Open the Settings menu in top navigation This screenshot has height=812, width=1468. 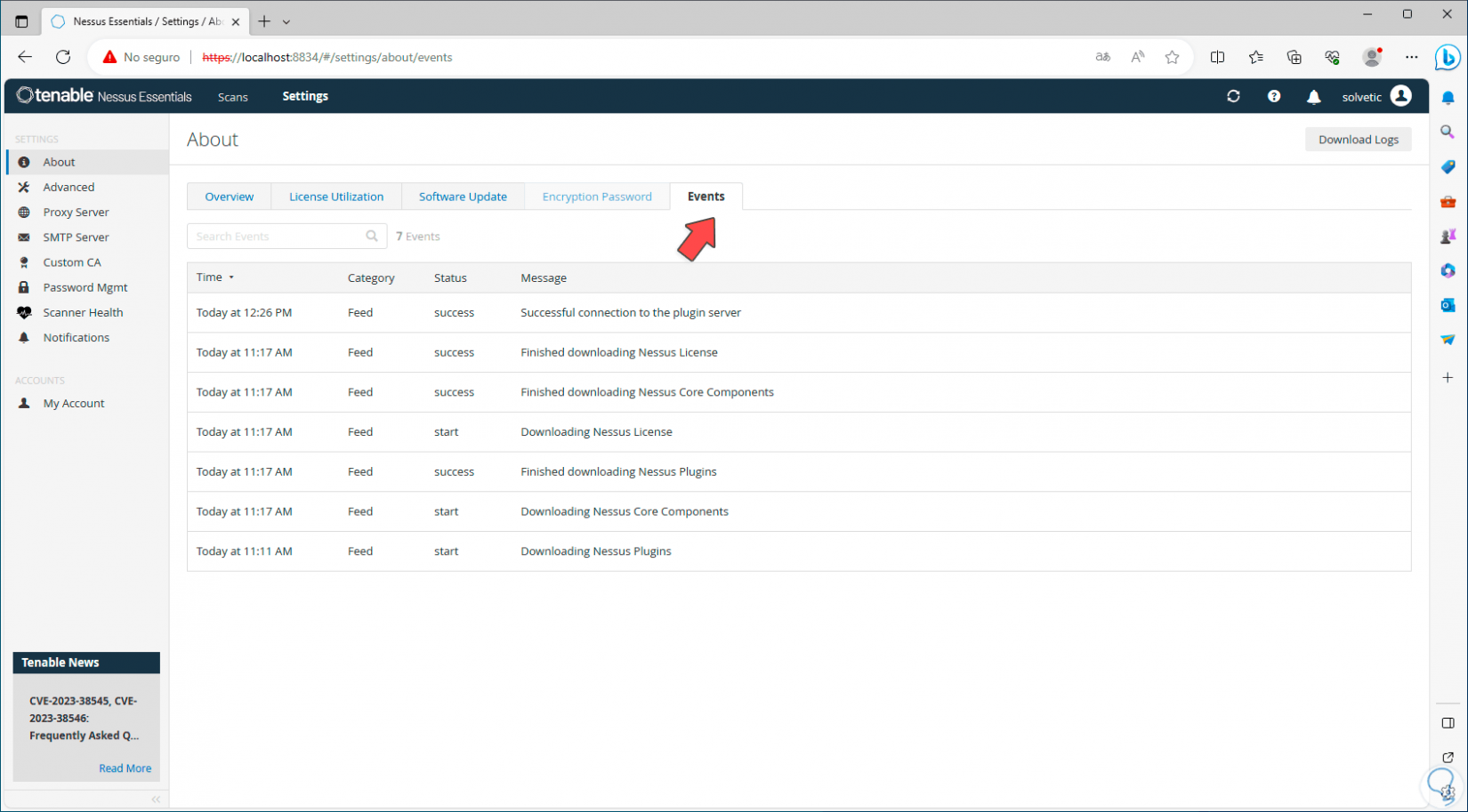click(x=305, y=96)
